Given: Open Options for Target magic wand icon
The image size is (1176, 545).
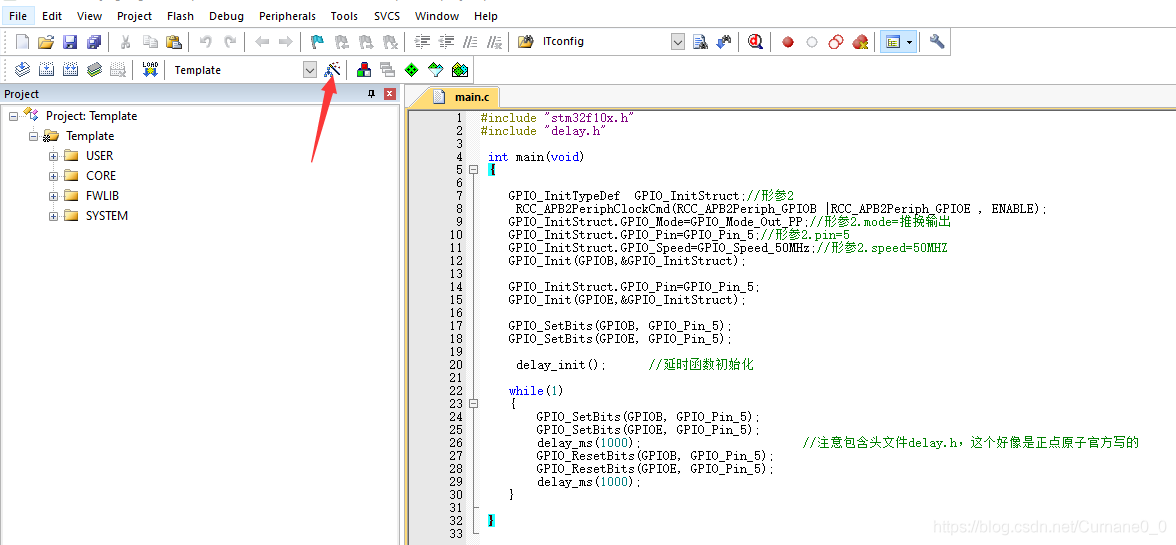Looking at the screenshot, I should click(332, 70).
